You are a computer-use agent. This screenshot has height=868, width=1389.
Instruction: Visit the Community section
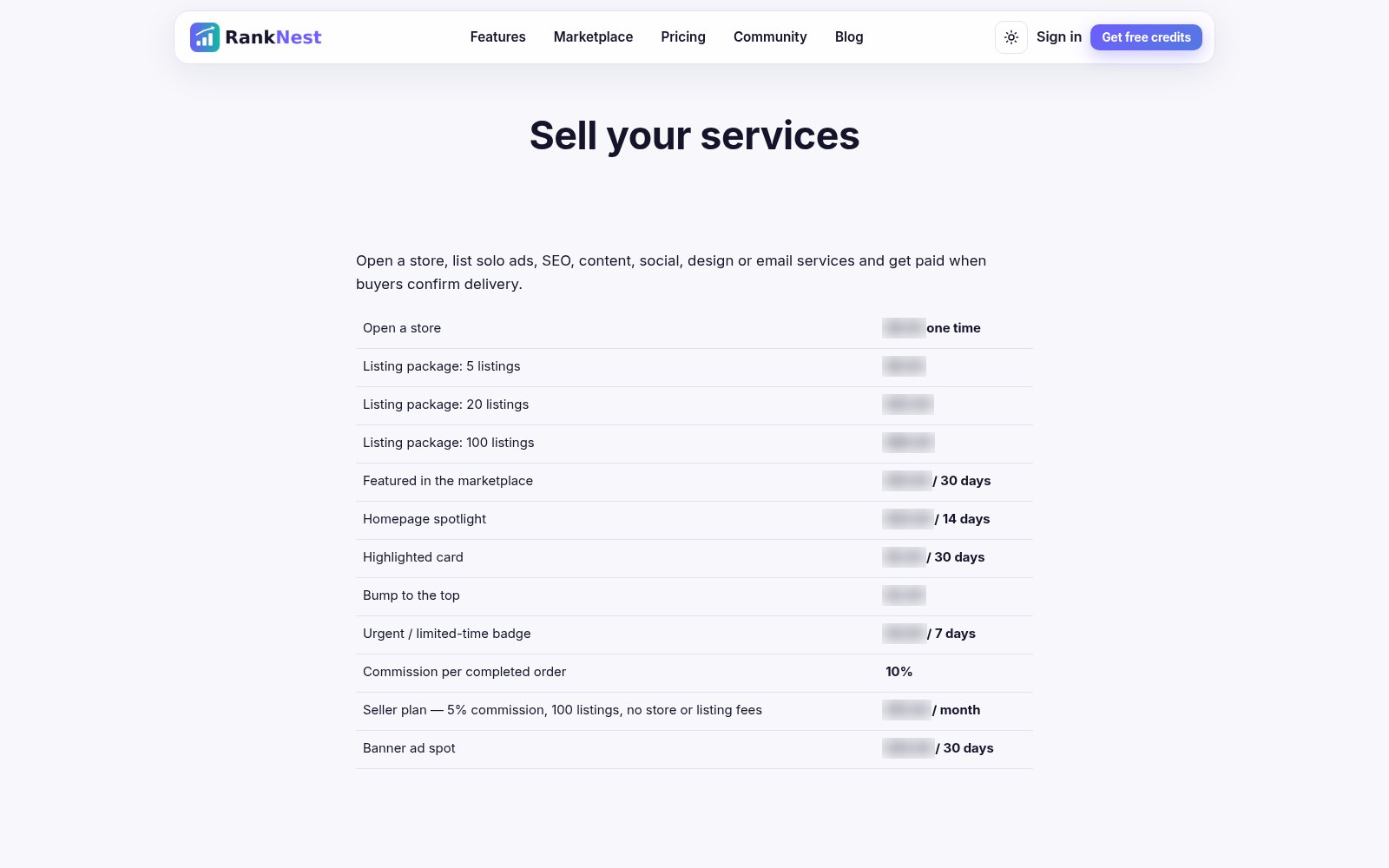[770, 37]
